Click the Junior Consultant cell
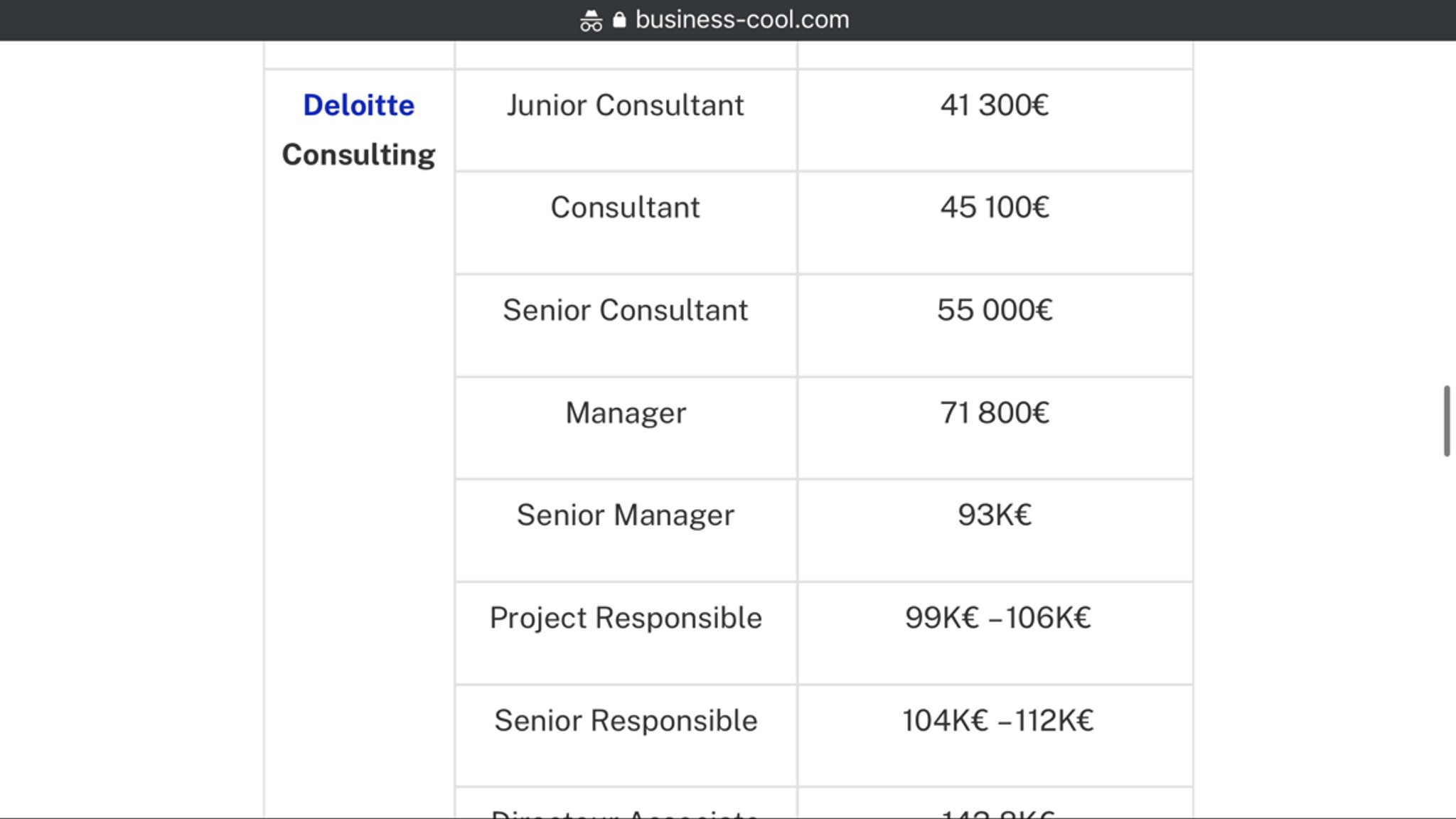The height and width of the screenshot is (819, 1456). [x=626, y=121]
